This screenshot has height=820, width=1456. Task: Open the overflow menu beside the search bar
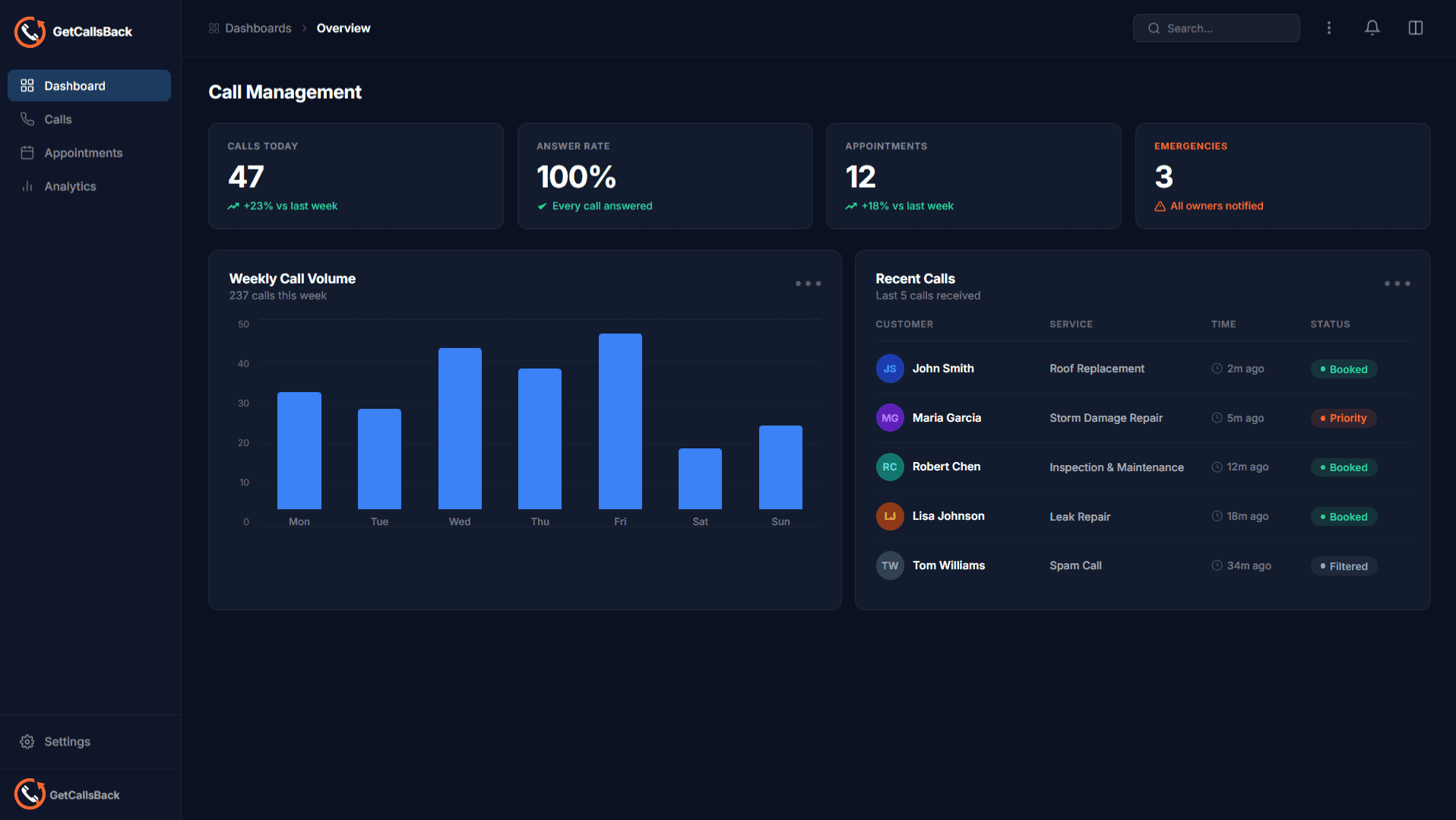coord(1329,27)
